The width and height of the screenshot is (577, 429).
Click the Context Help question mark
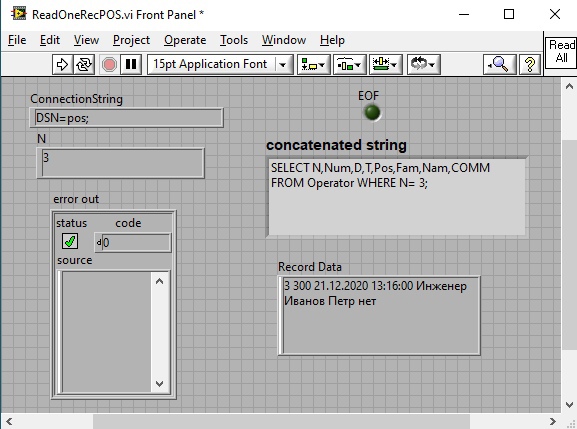click(x=530, y=64)
